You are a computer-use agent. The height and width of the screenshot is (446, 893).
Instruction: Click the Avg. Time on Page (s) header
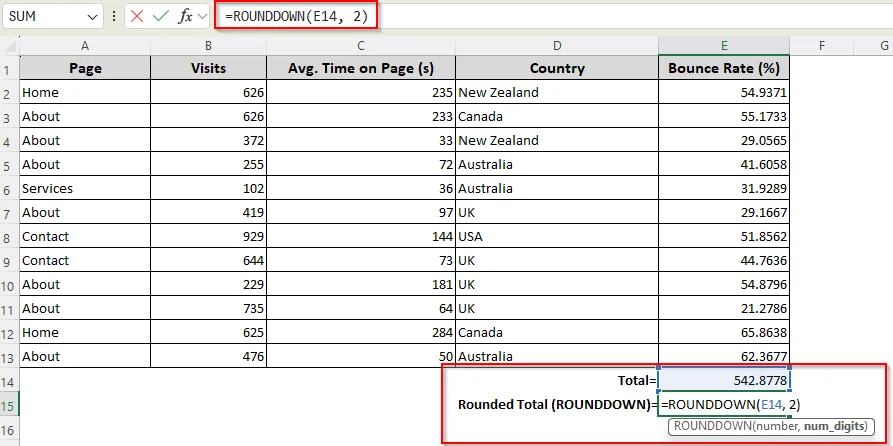point(361,68)
